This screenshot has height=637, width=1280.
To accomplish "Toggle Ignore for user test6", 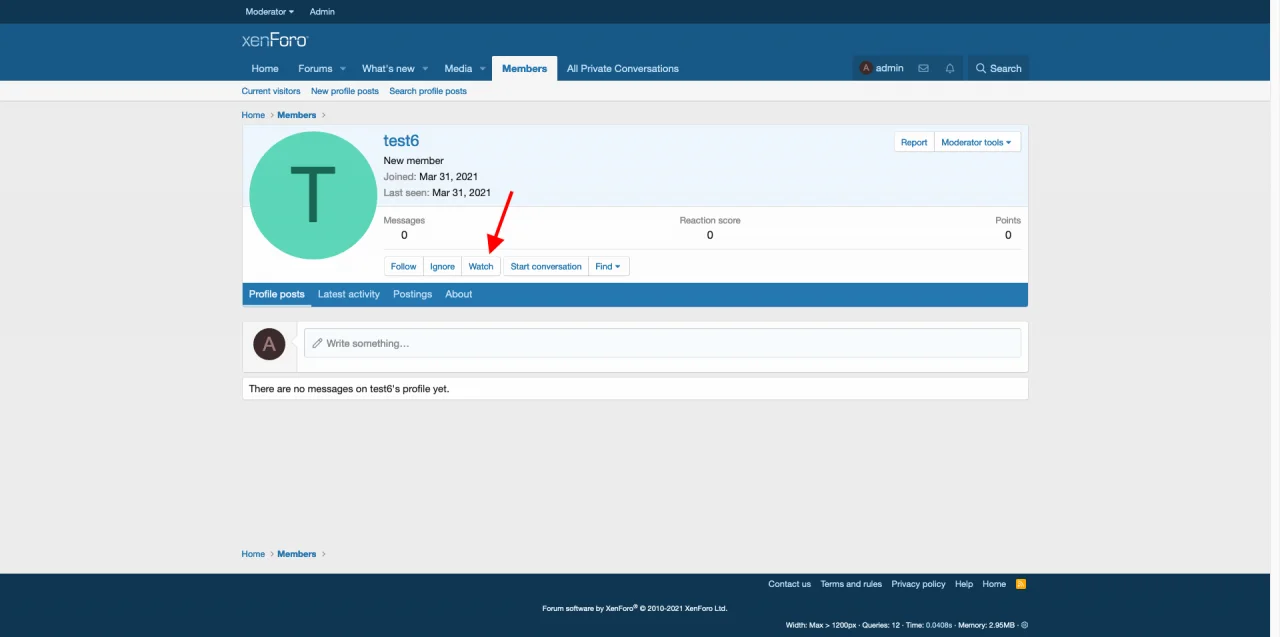I will tap(442, 267).
